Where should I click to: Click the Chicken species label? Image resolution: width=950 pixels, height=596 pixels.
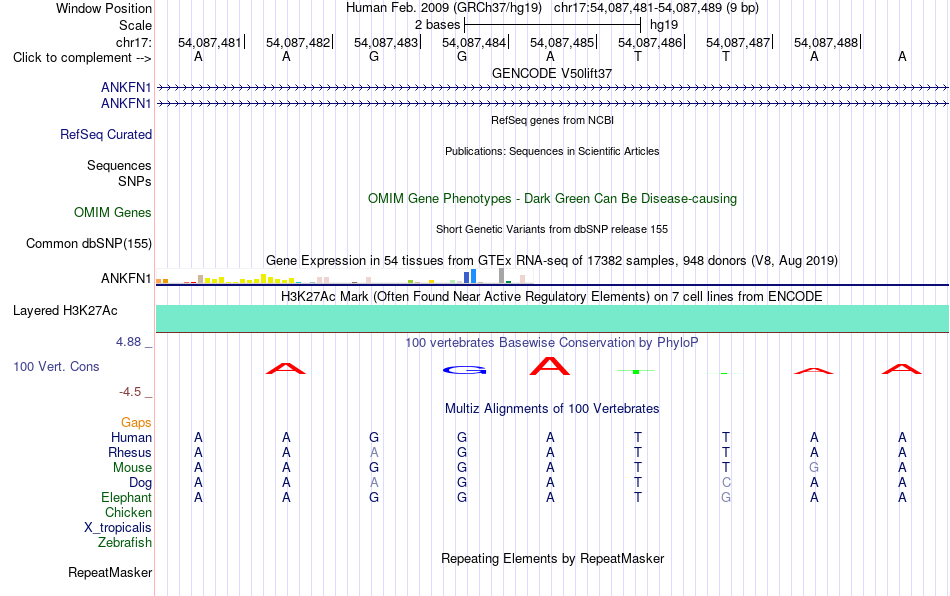128,512
